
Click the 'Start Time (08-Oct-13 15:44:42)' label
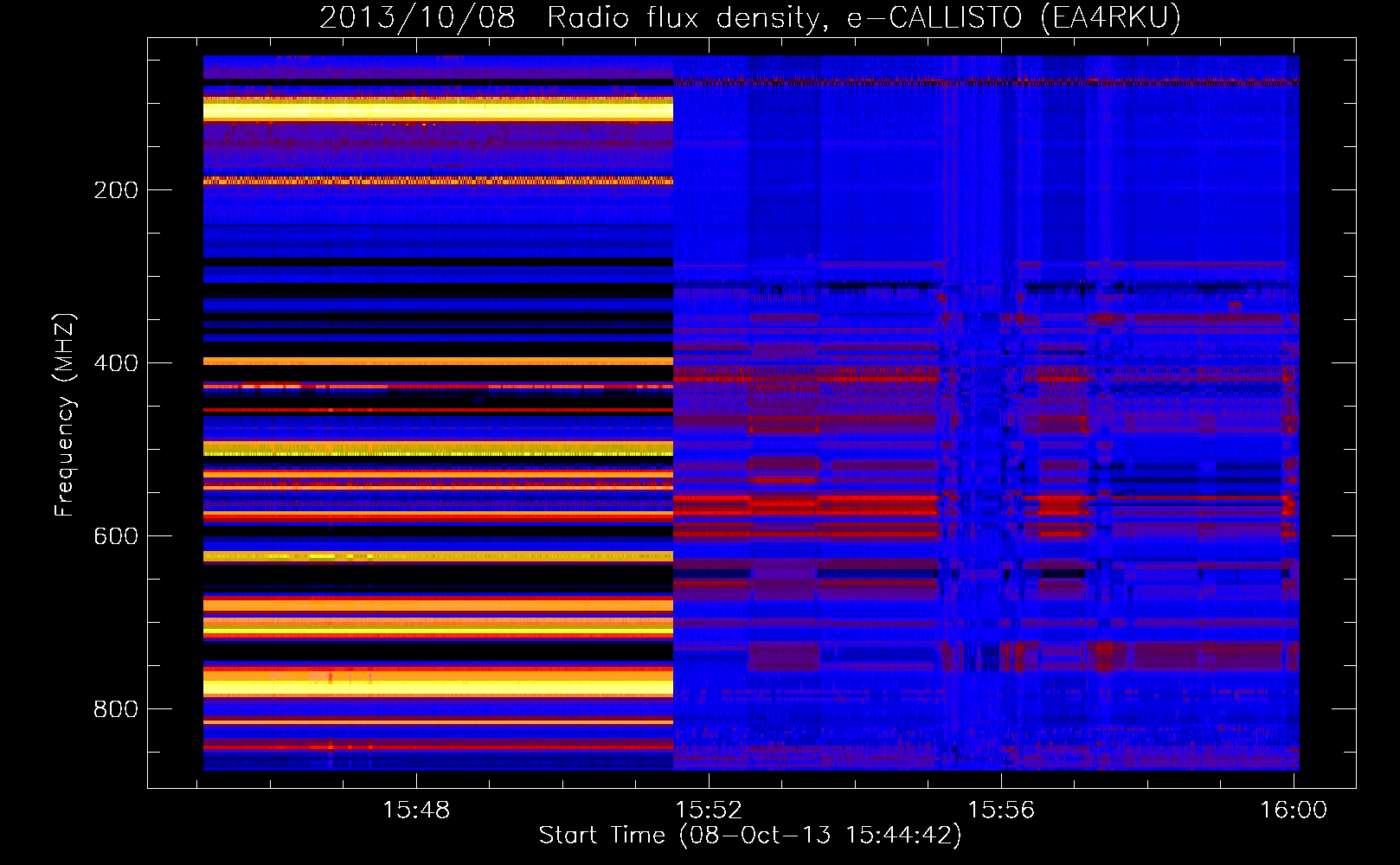[750, 836]
